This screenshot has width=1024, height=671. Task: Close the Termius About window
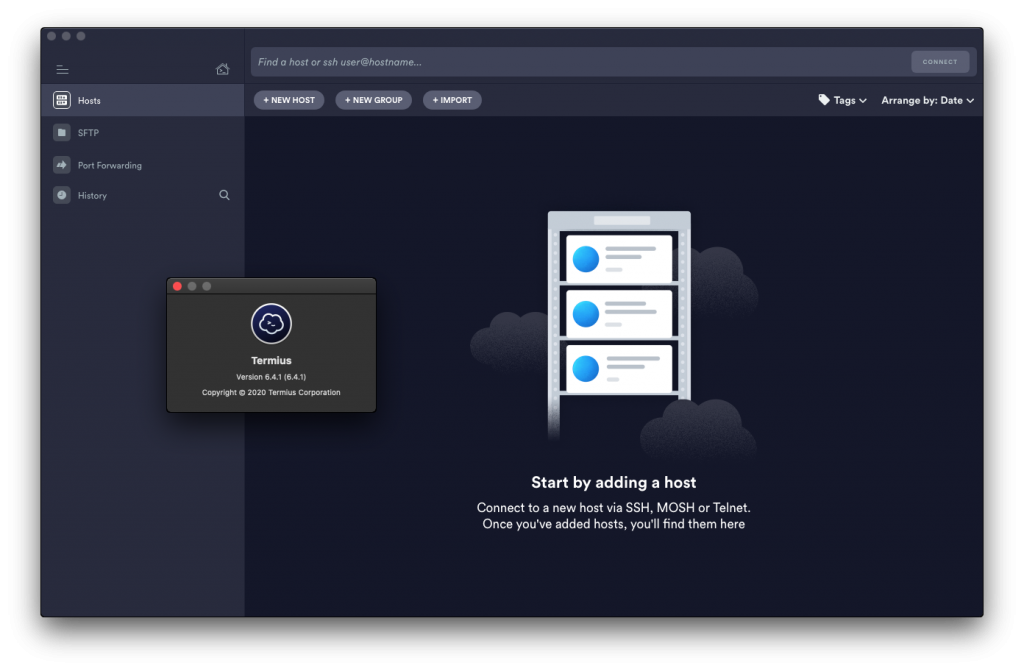click(177, 286)
